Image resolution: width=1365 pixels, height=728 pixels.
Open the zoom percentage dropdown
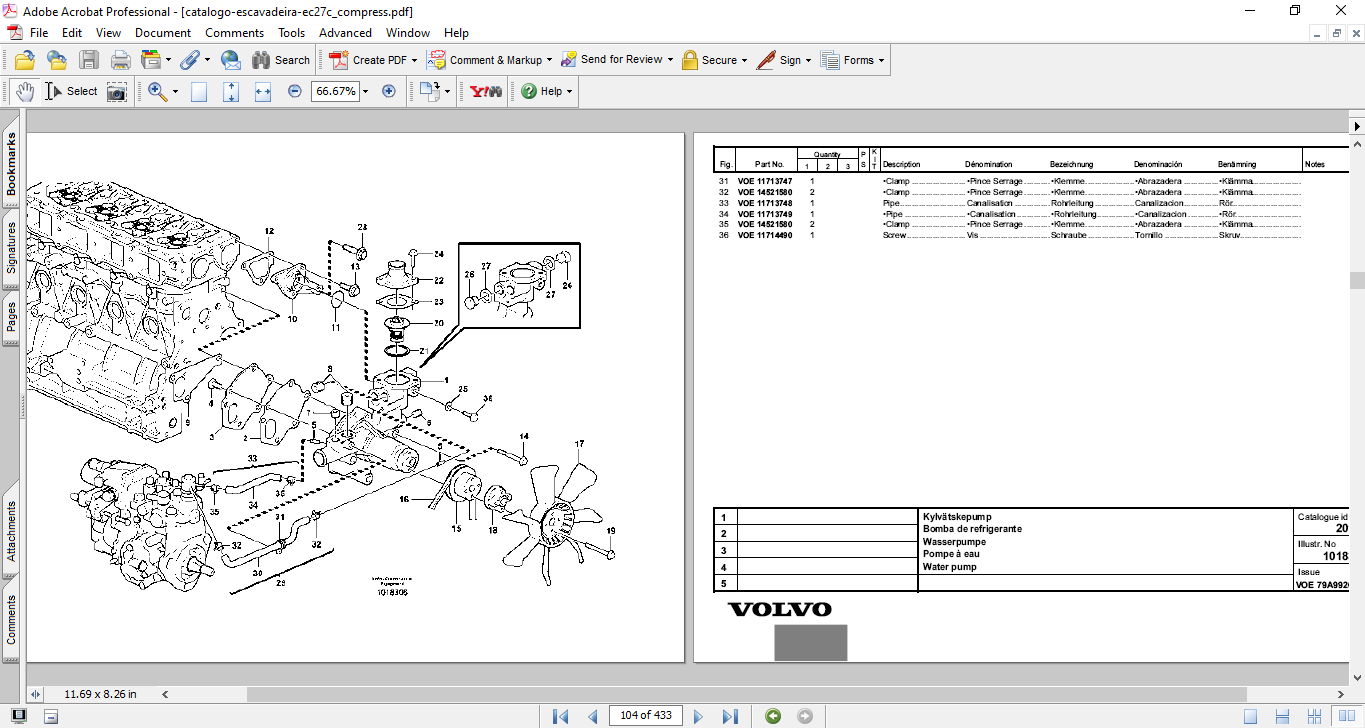365,91
